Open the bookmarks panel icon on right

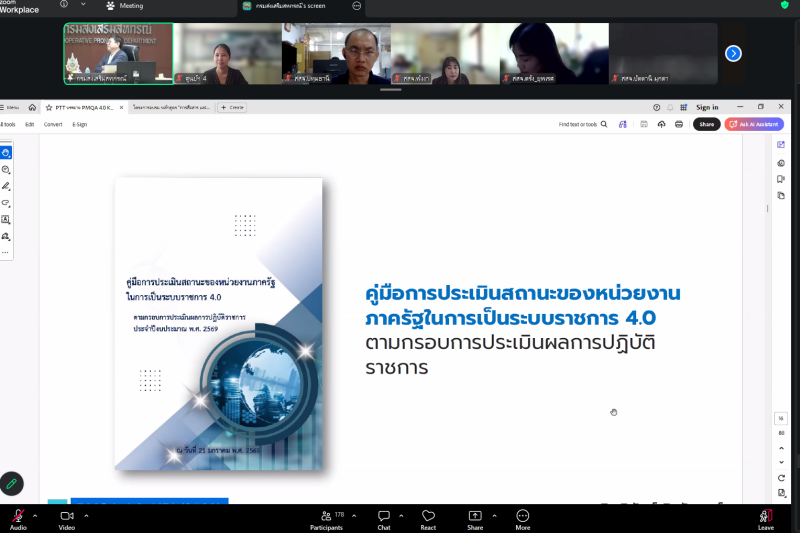(x=780, y=179)
